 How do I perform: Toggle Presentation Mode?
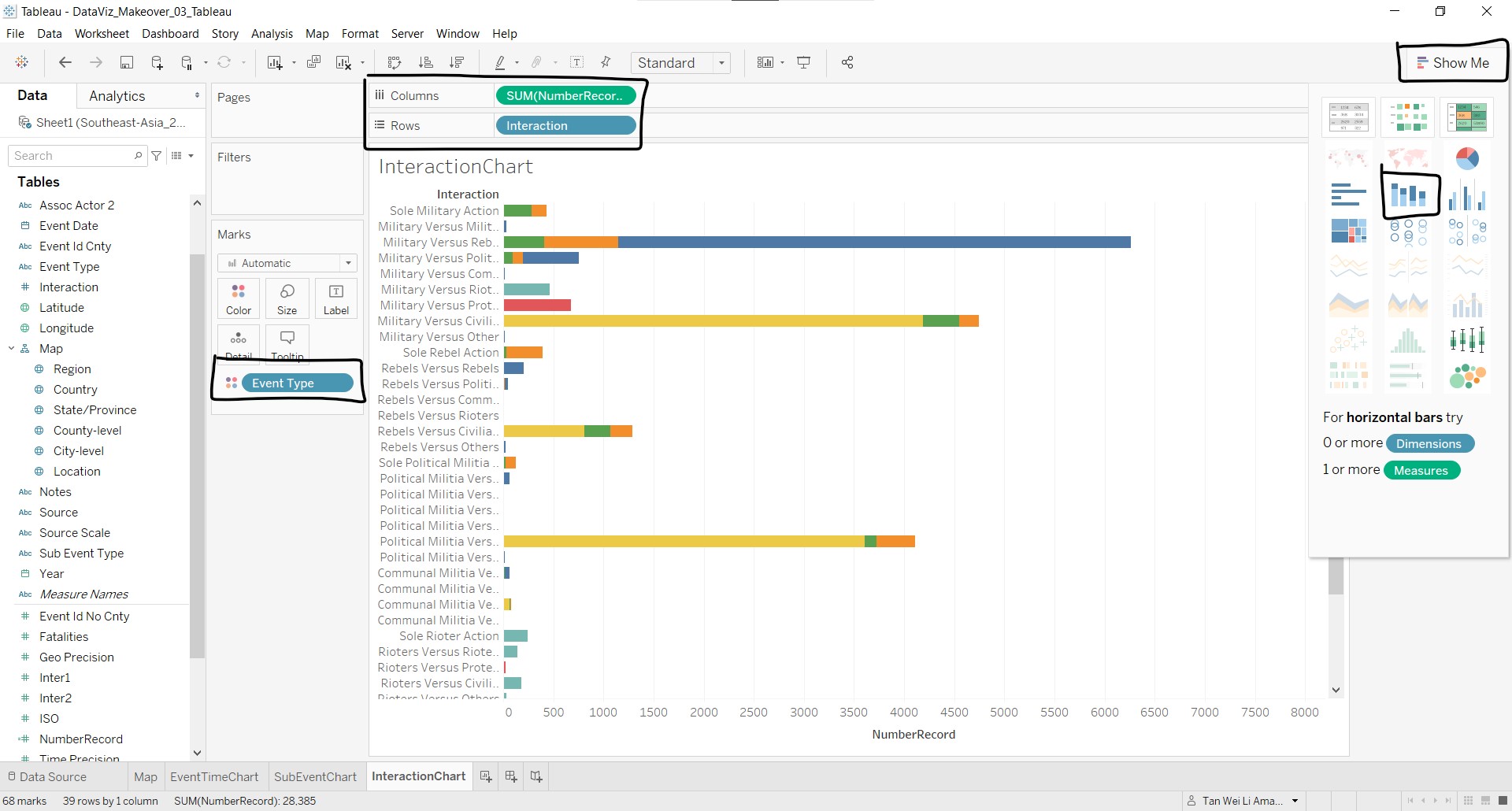(804, 63)
